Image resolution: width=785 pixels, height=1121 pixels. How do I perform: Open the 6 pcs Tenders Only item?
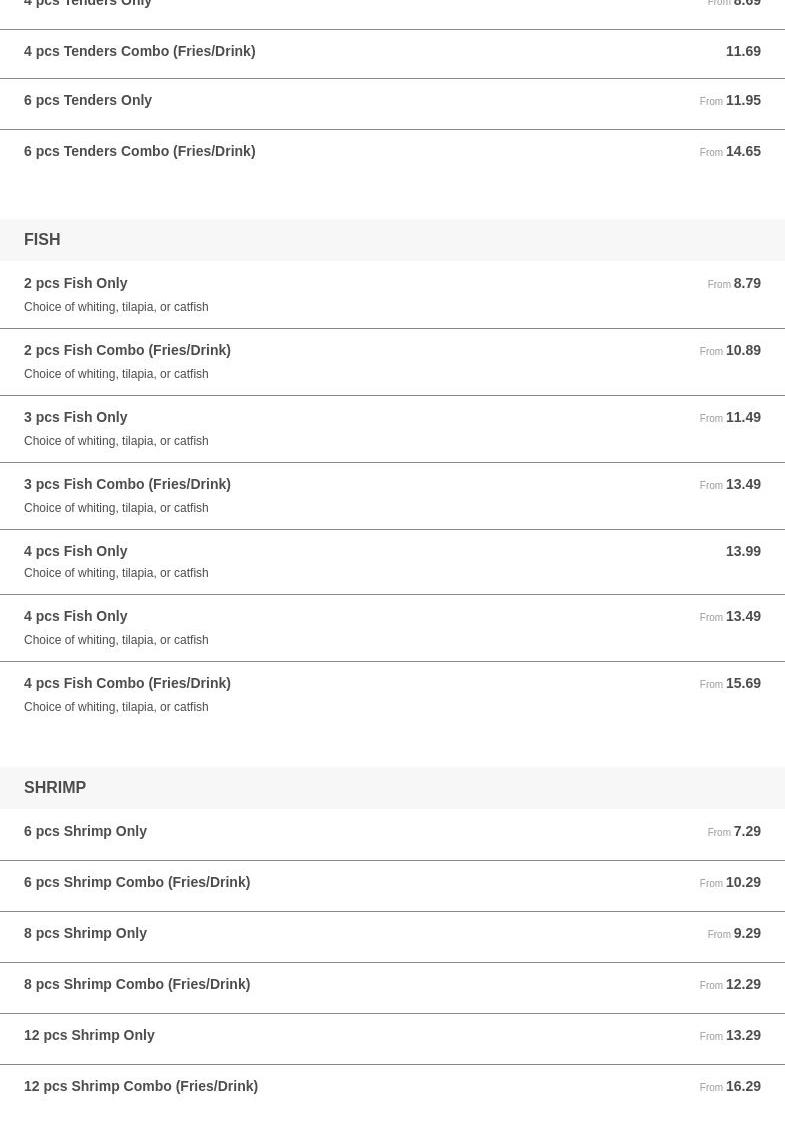point(88,100)
